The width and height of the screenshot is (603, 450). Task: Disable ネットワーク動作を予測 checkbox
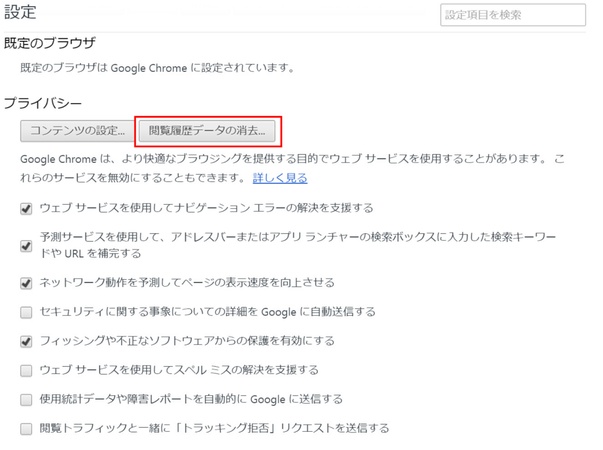[x=26, y=283]
